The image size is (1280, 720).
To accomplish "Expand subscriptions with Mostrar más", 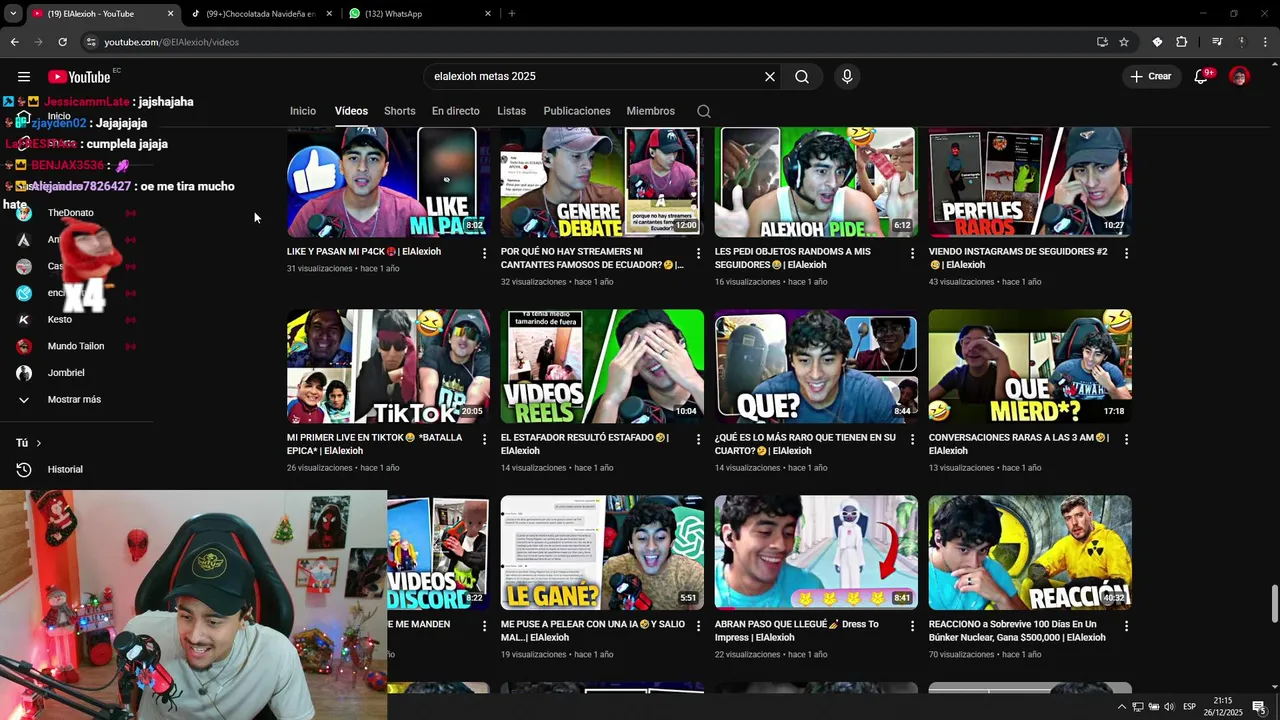I will point(74,400).
